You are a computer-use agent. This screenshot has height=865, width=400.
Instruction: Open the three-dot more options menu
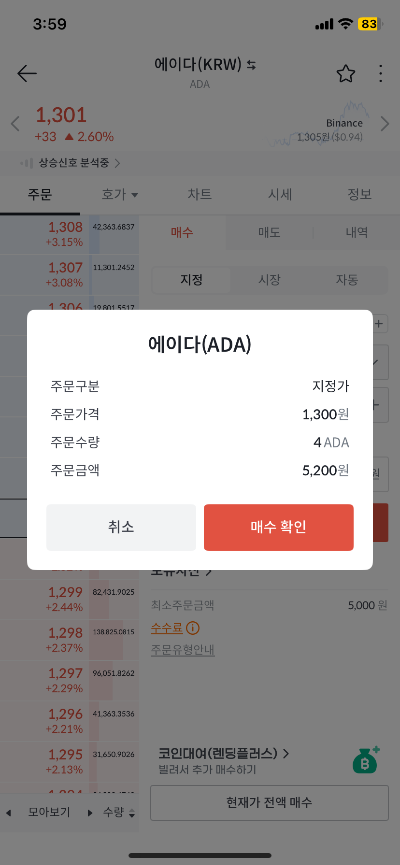click(381, 73)
